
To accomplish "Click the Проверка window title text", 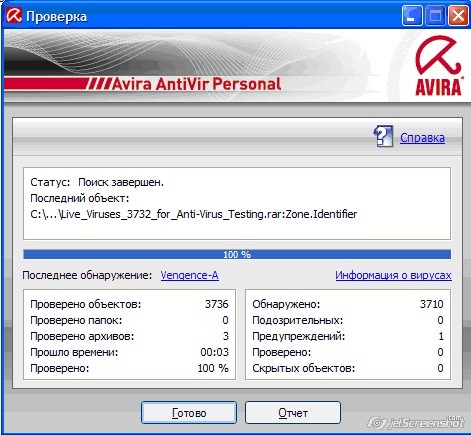I will (56, 16).
